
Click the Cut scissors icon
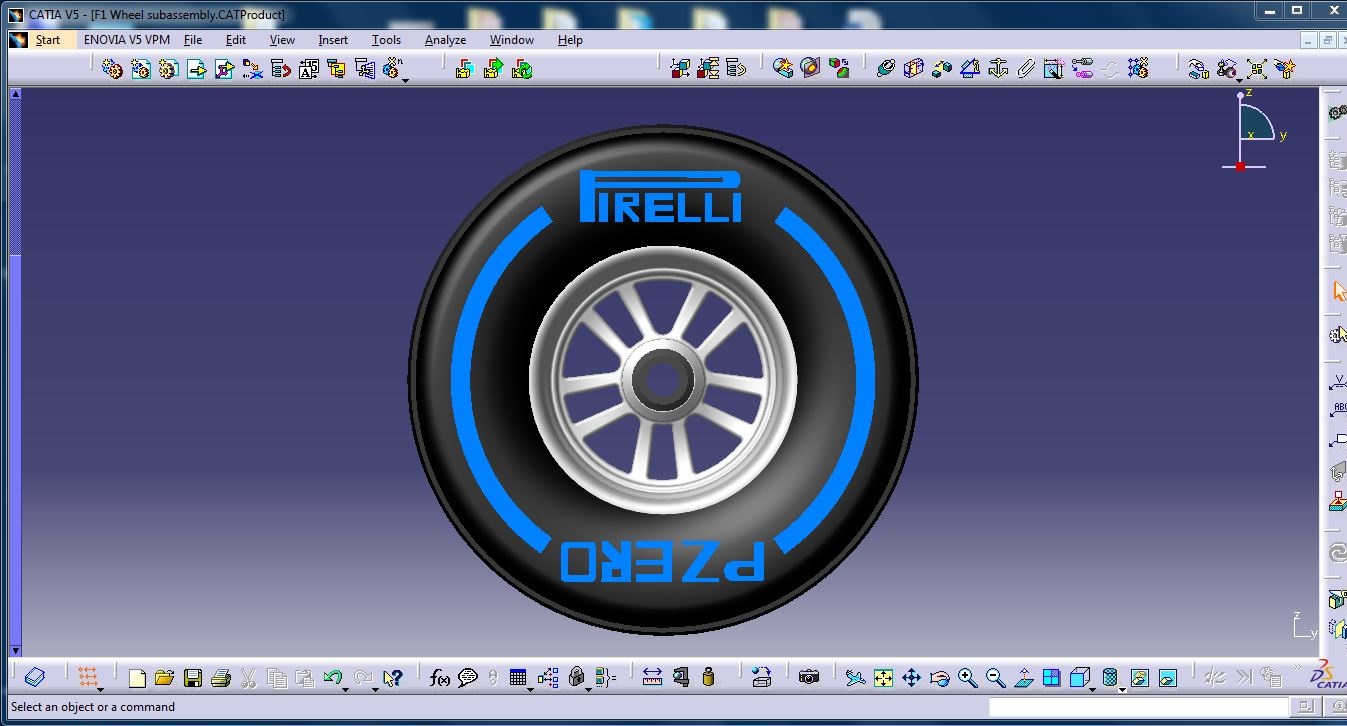248,678
